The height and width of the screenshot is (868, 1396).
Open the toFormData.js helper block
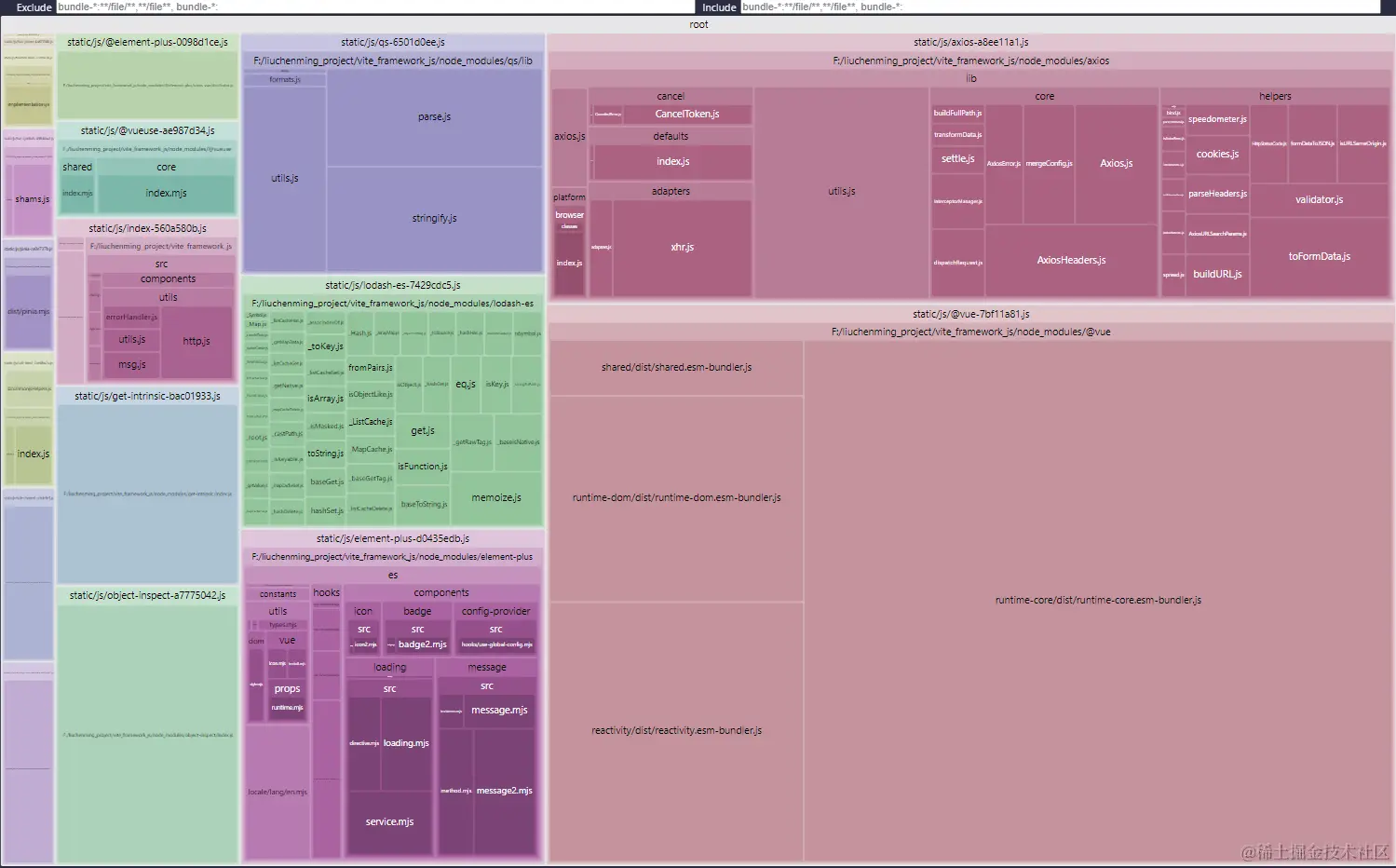click(x=1319, y=257)
